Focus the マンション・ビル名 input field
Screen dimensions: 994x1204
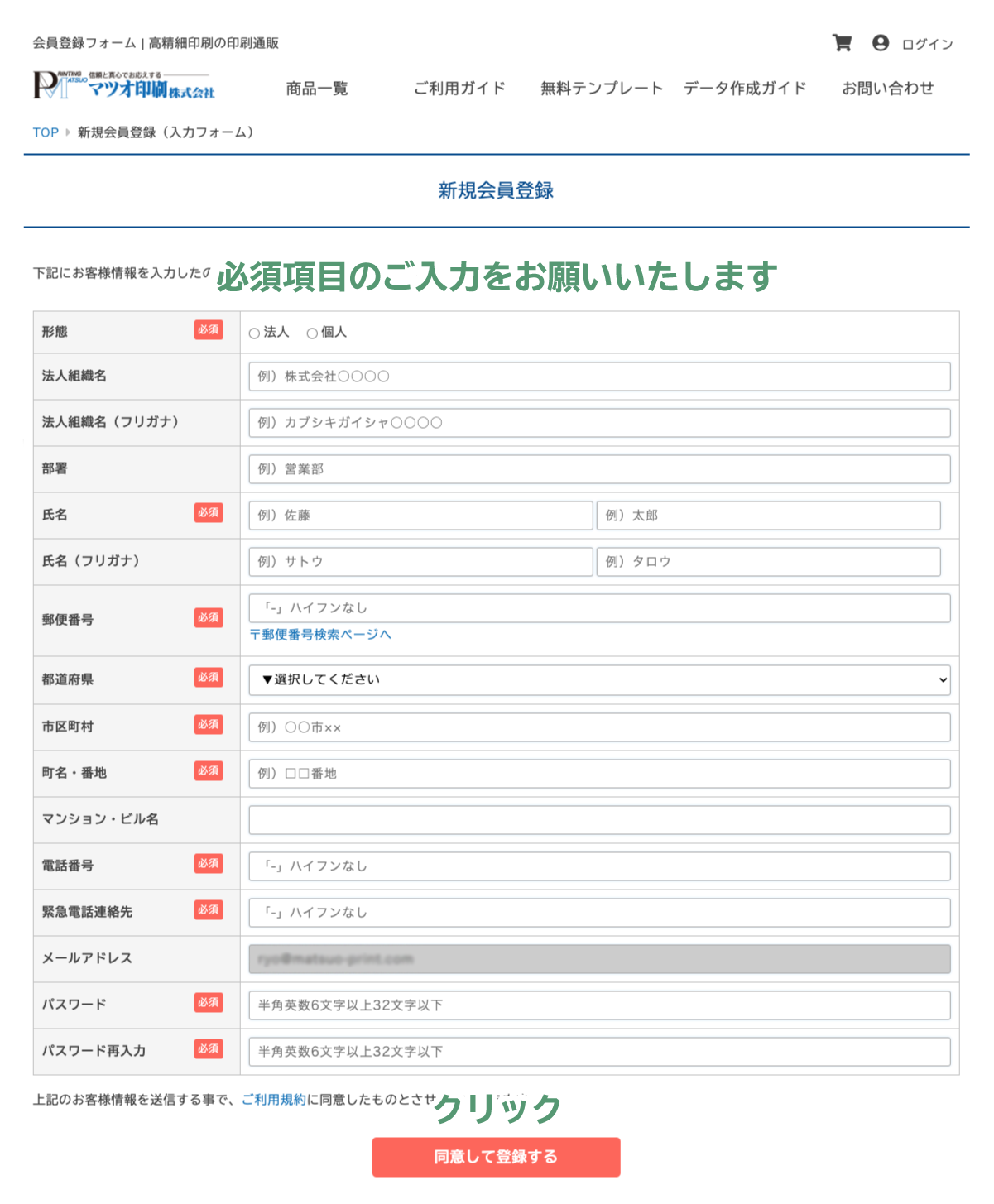click(x=599, y=820)
